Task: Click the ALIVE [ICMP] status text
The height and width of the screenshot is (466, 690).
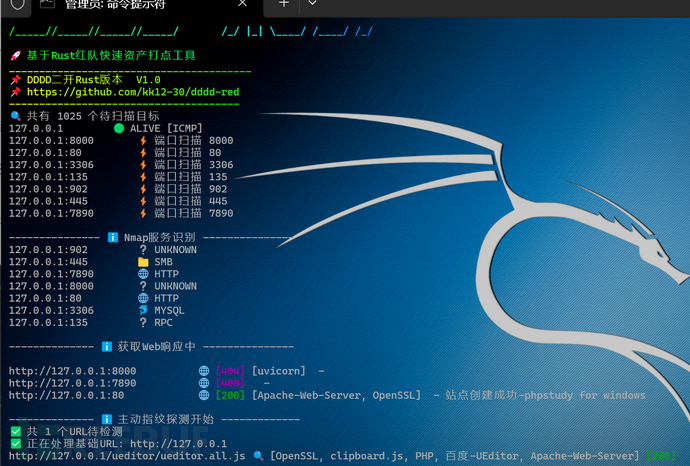Action: point(166,128)
